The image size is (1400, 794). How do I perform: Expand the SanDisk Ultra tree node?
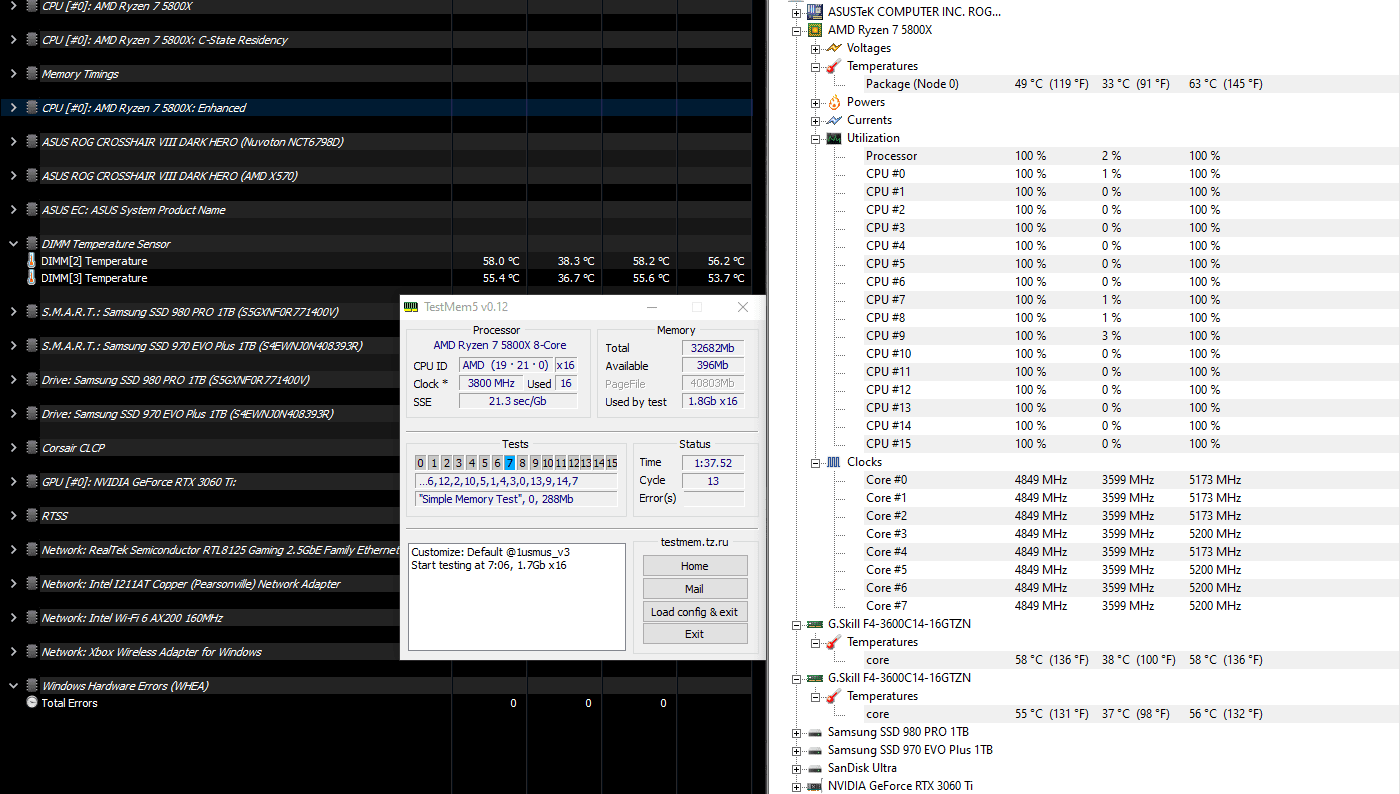pyautogui.click(x=797, y=768)
